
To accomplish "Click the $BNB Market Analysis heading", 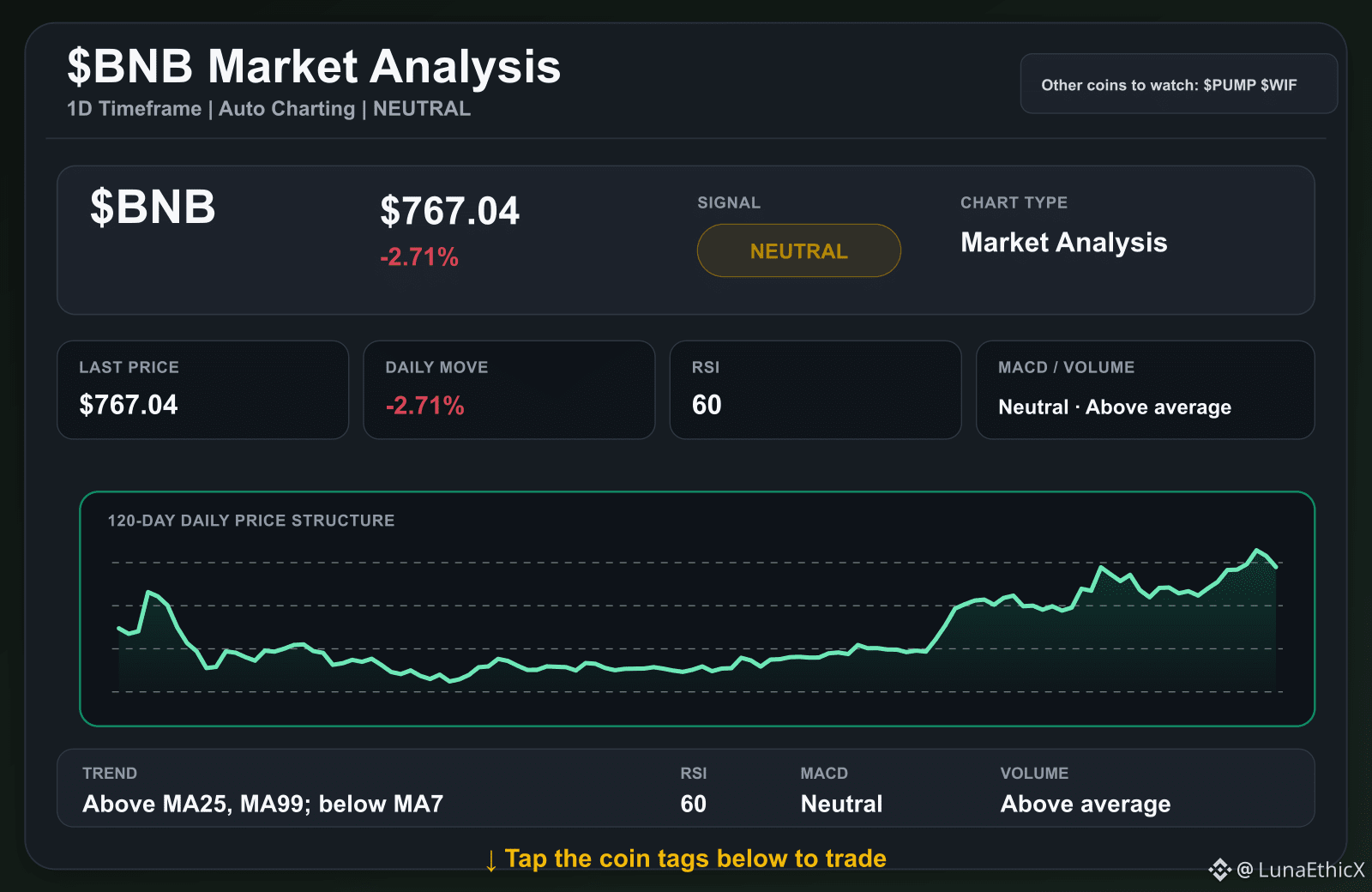I will [314, 66].
